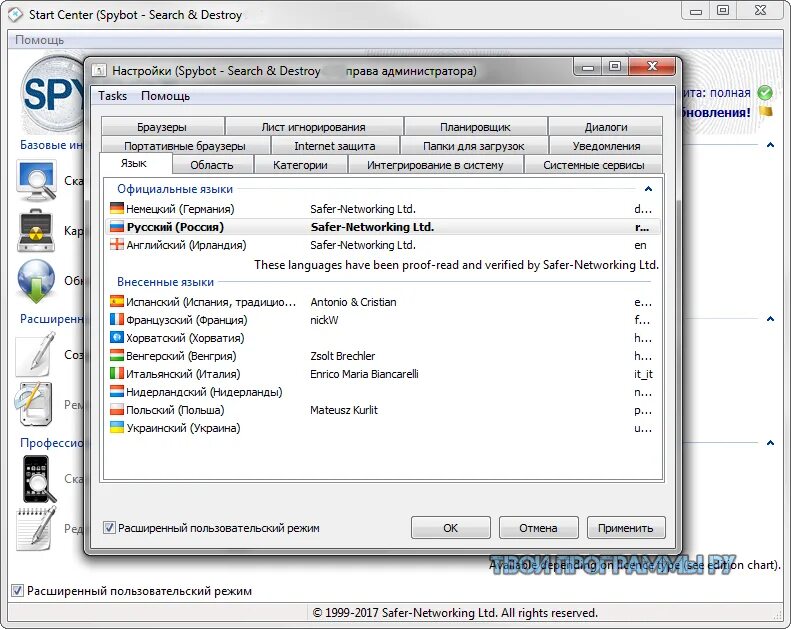Click the Russian flag icon

pyautogui.click(x=117, y=226)
